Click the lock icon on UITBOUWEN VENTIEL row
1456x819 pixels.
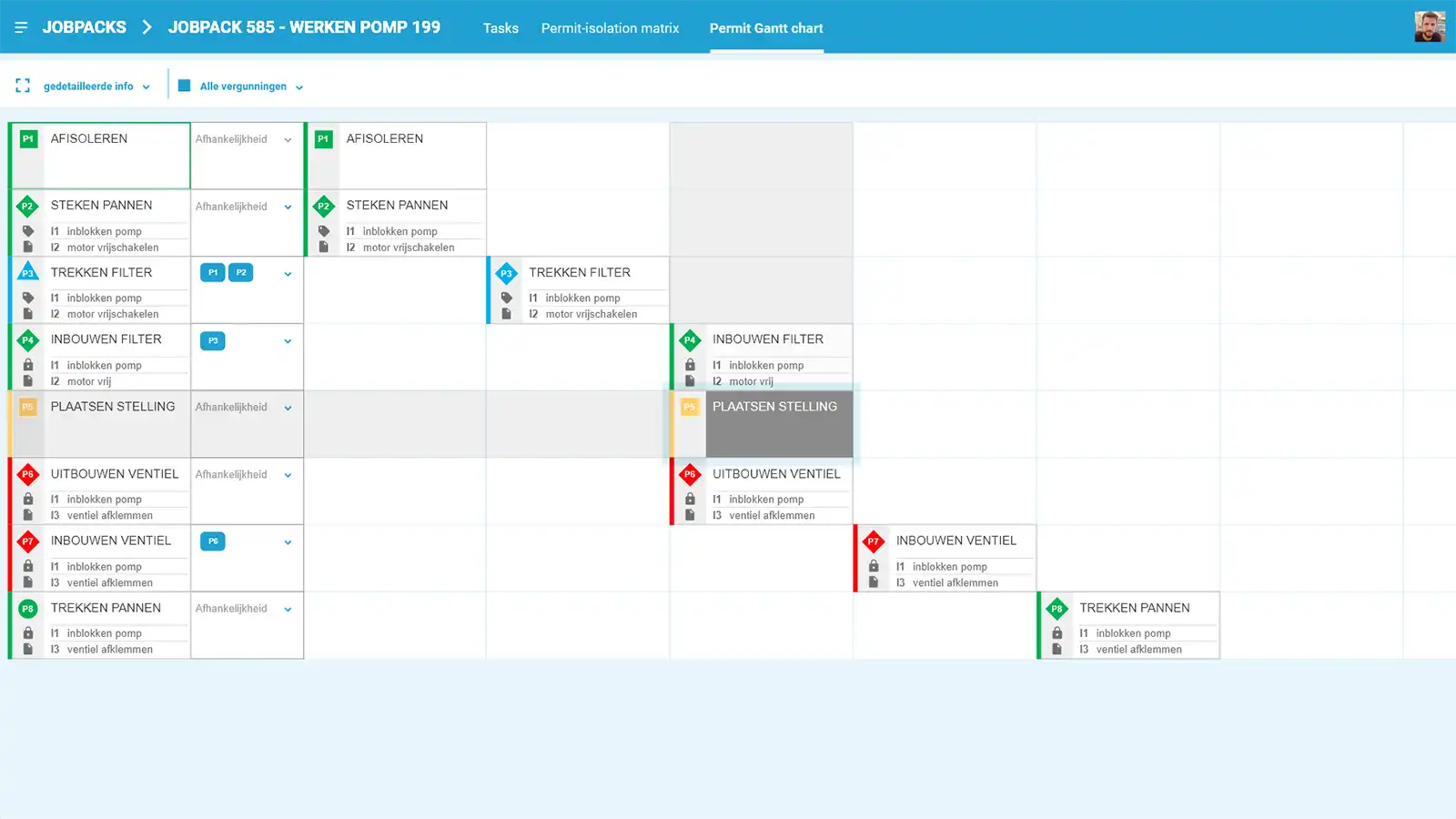[28, 499]
